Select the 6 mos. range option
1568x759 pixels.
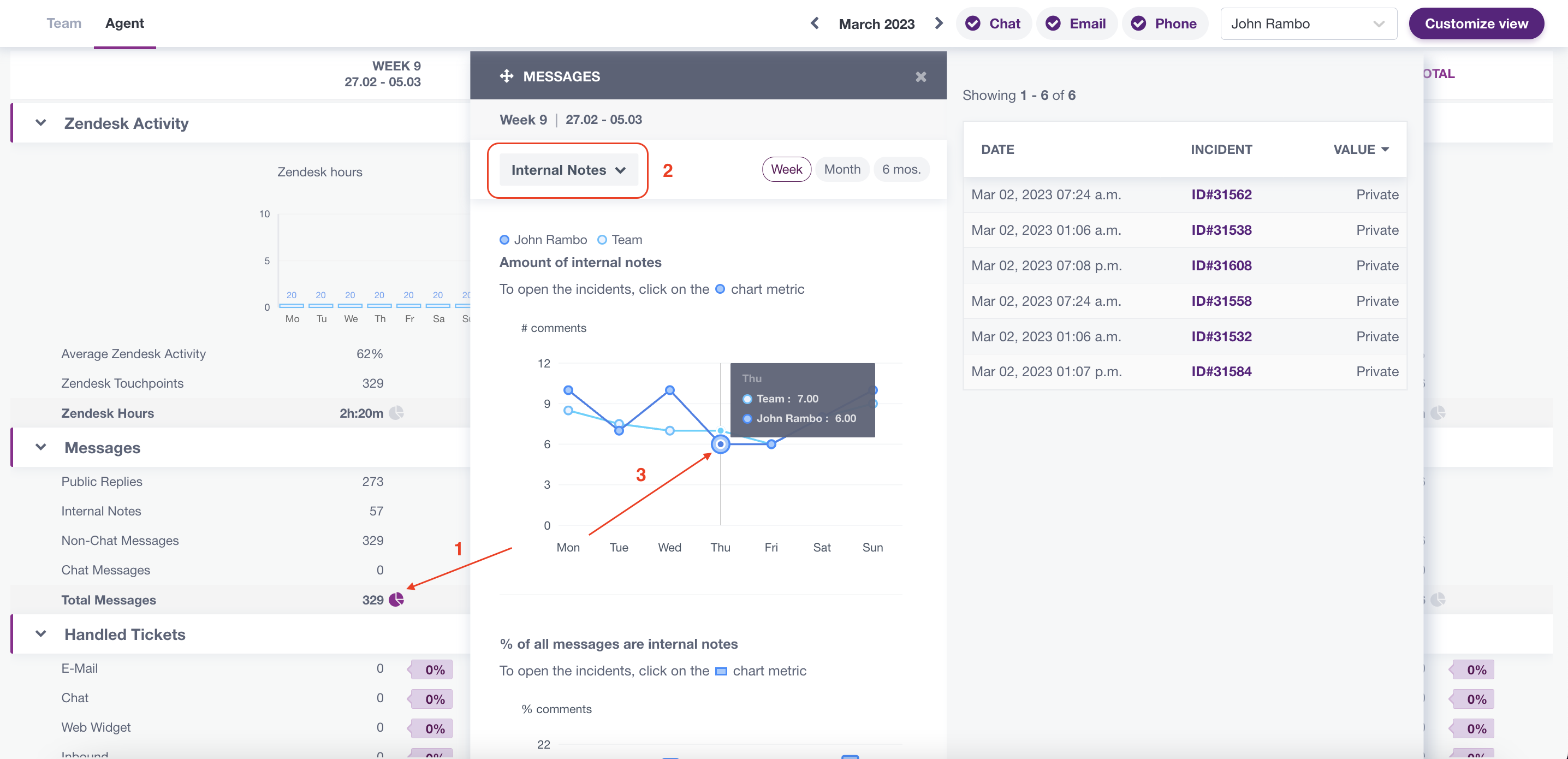[901, 169]
